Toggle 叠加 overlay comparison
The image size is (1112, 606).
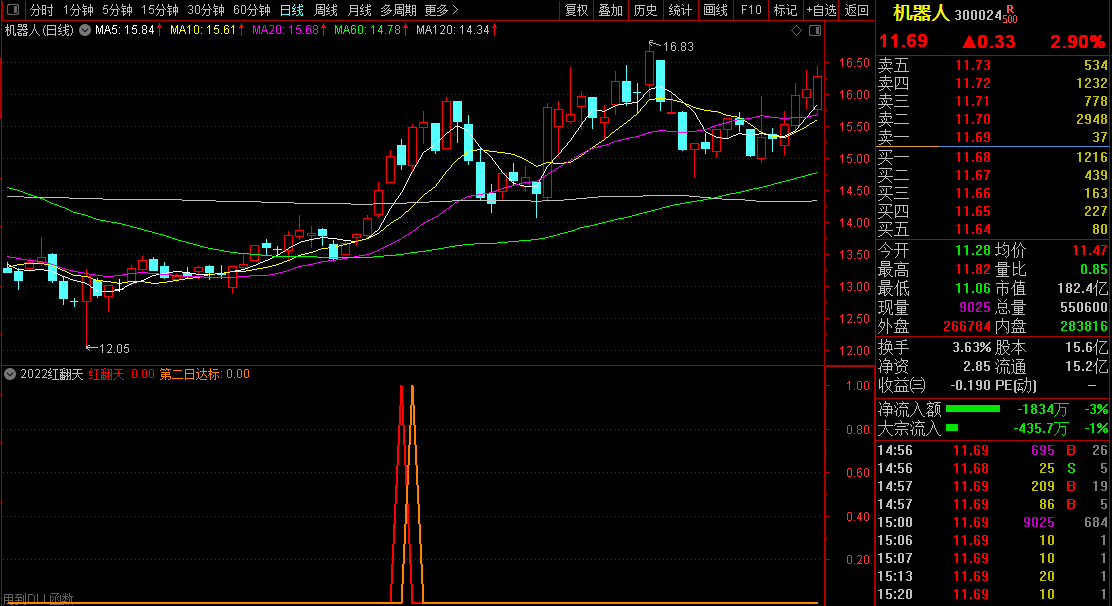click(x=610, y=10)
